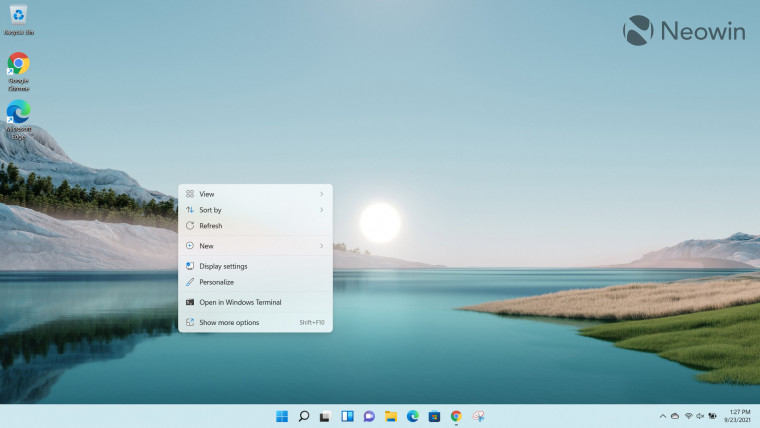760x428 pixels.
Task: Expand the chevron beside New
Action: pyautogui.click(x=321, y=246)
